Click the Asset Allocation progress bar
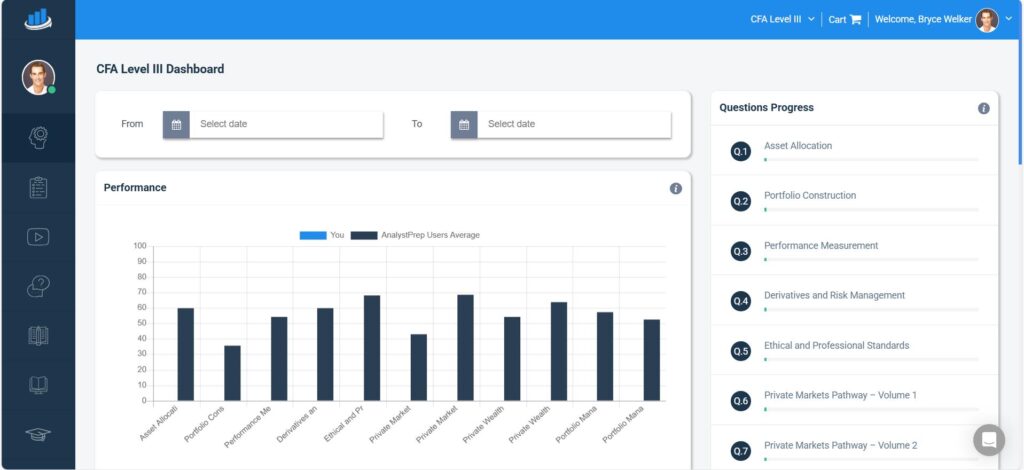This screenshot has width=1024, height=470. click(871, 159)
